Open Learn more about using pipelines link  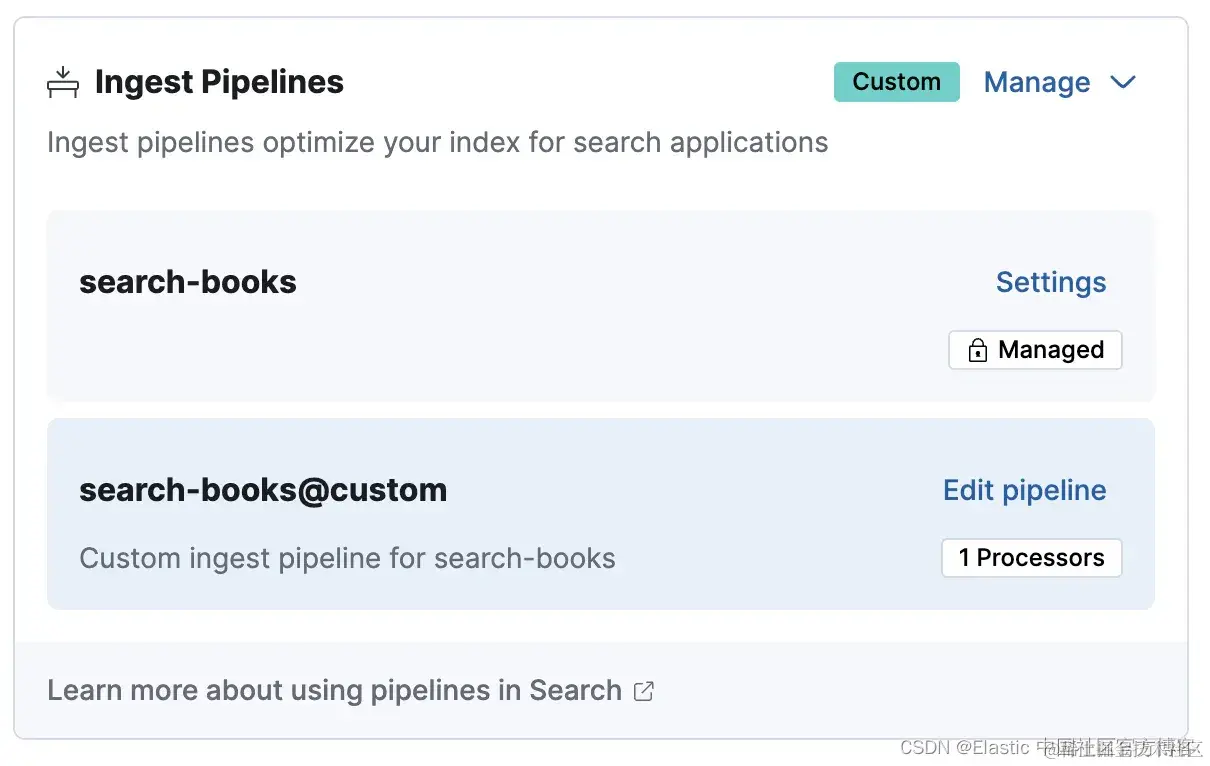[x=334, y=691]
